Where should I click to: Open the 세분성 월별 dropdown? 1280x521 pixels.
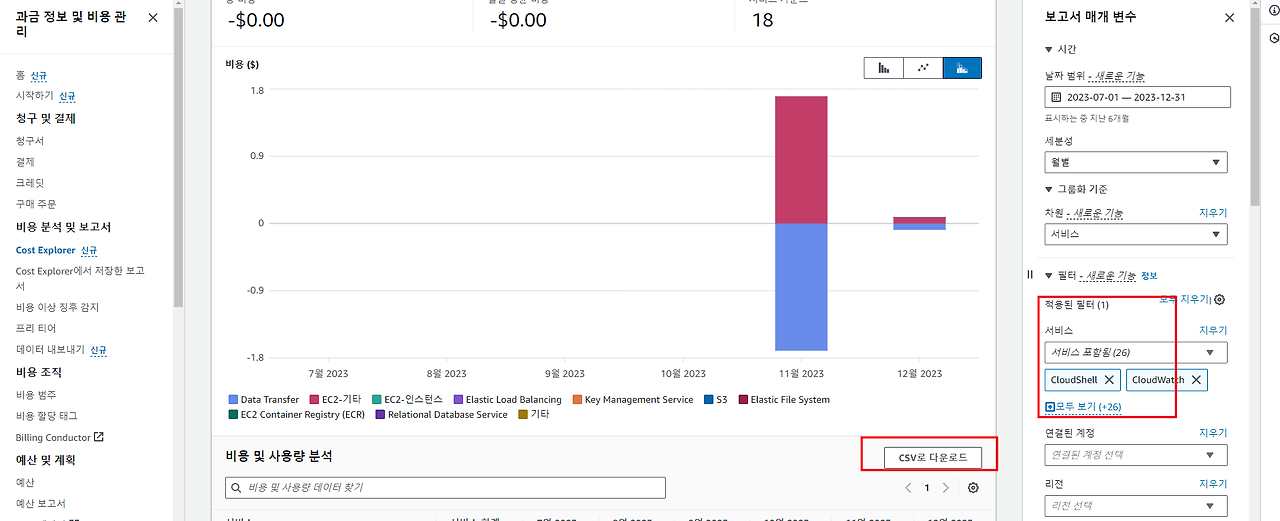[1136, 162]
